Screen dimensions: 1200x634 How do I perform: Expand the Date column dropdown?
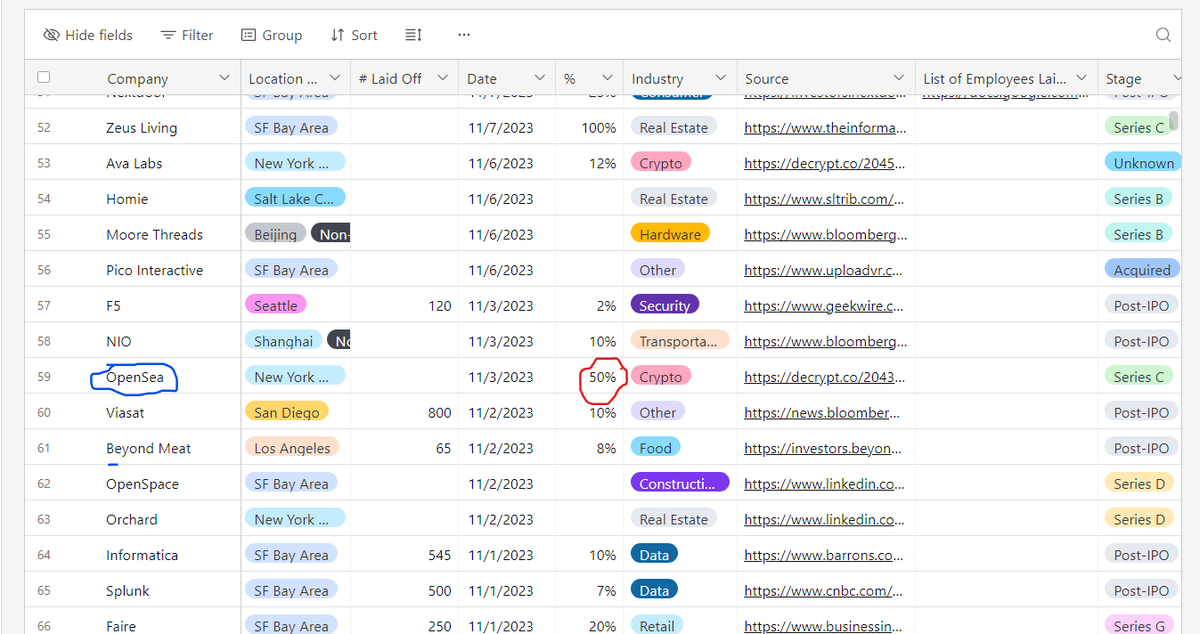540,78
